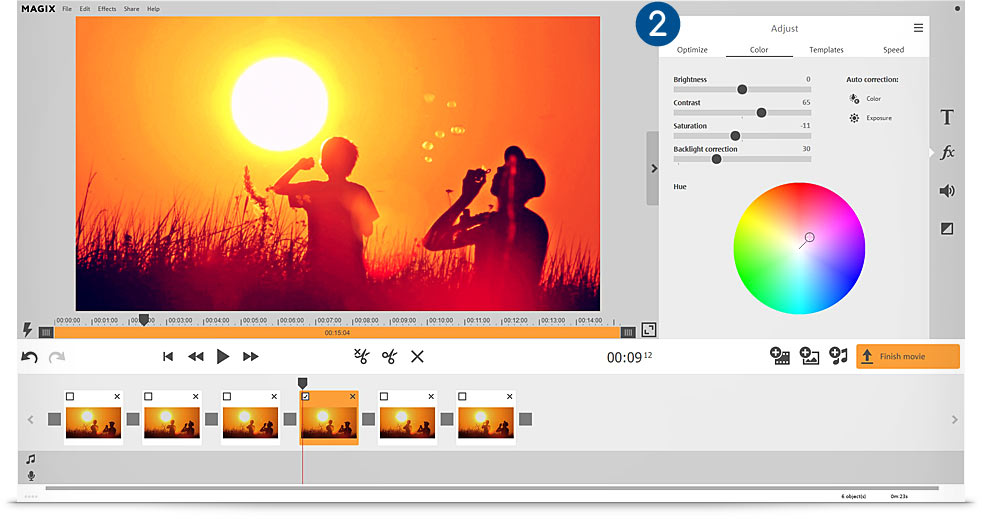Click the Contrast slider handle
This screenshot has height=519, width=982.
(761, 113)
